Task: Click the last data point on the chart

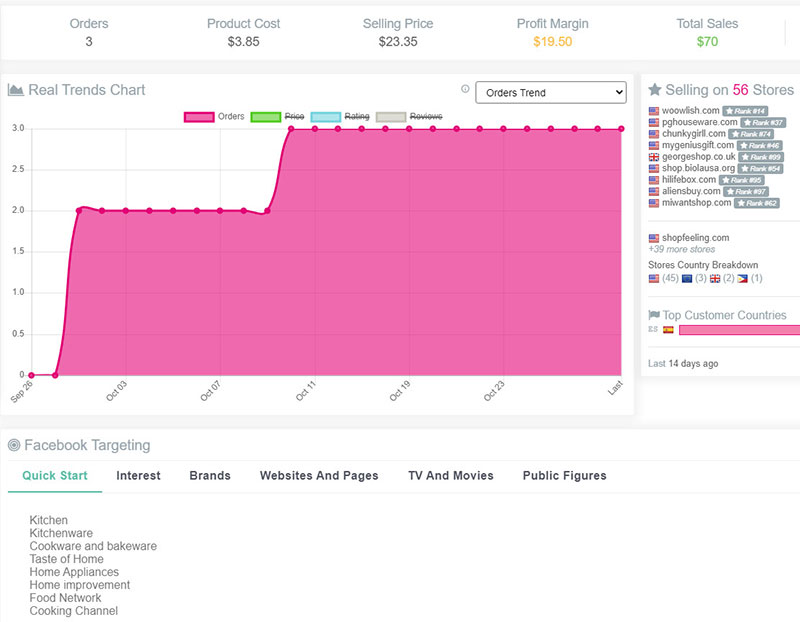Action: coord(621,129)
